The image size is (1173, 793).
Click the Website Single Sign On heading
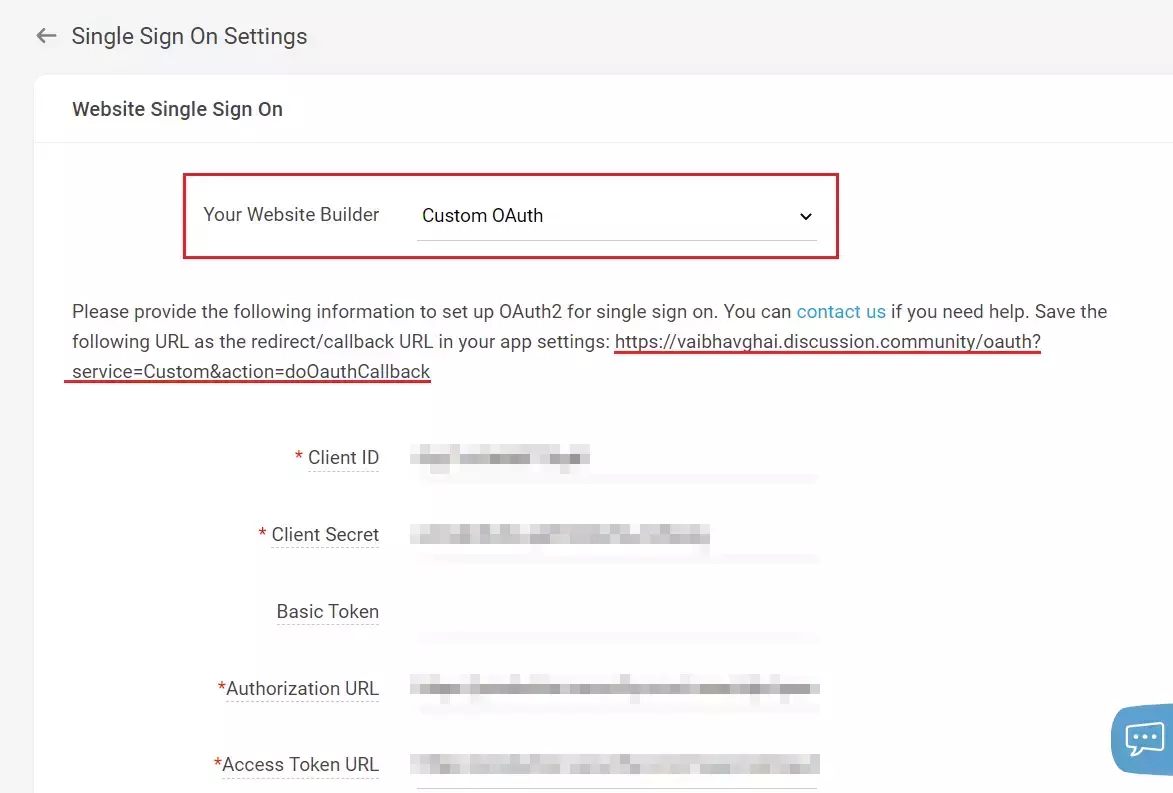177,109
